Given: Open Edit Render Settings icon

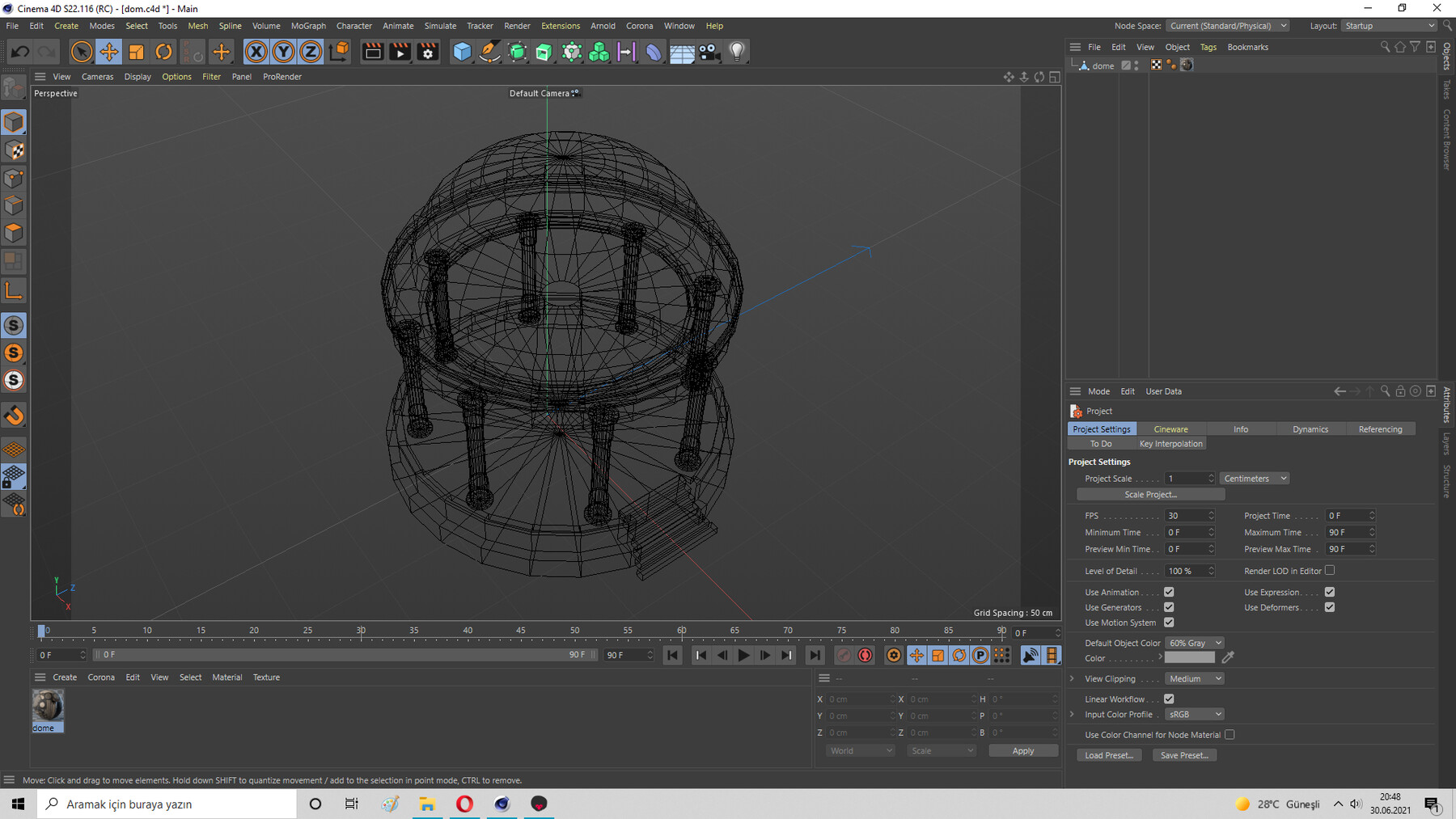Looking at the screenshot, I should tap(428, 53).
